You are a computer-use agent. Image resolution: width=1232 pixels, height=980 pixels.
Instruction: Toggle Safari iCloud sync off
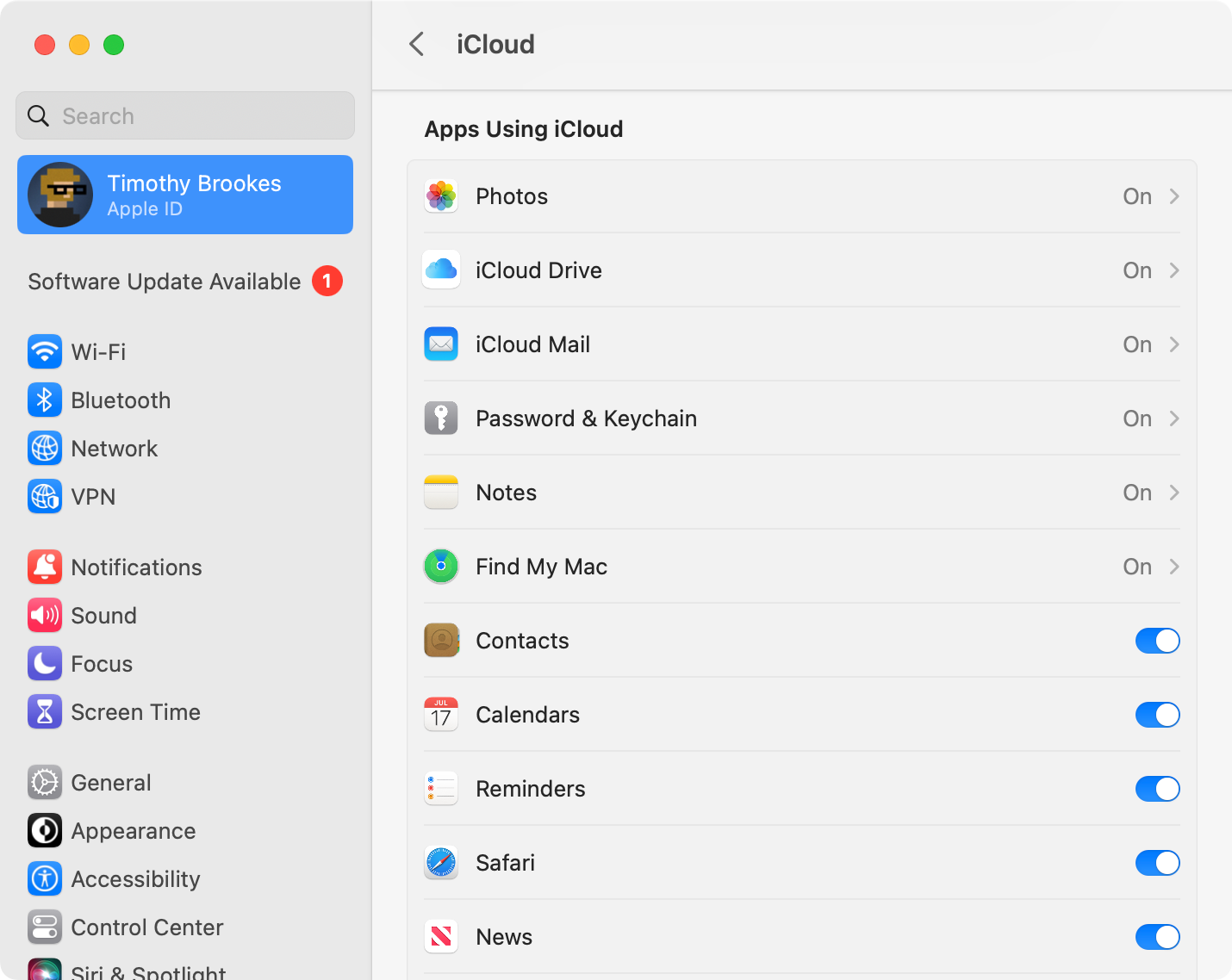click(1158, 863)
